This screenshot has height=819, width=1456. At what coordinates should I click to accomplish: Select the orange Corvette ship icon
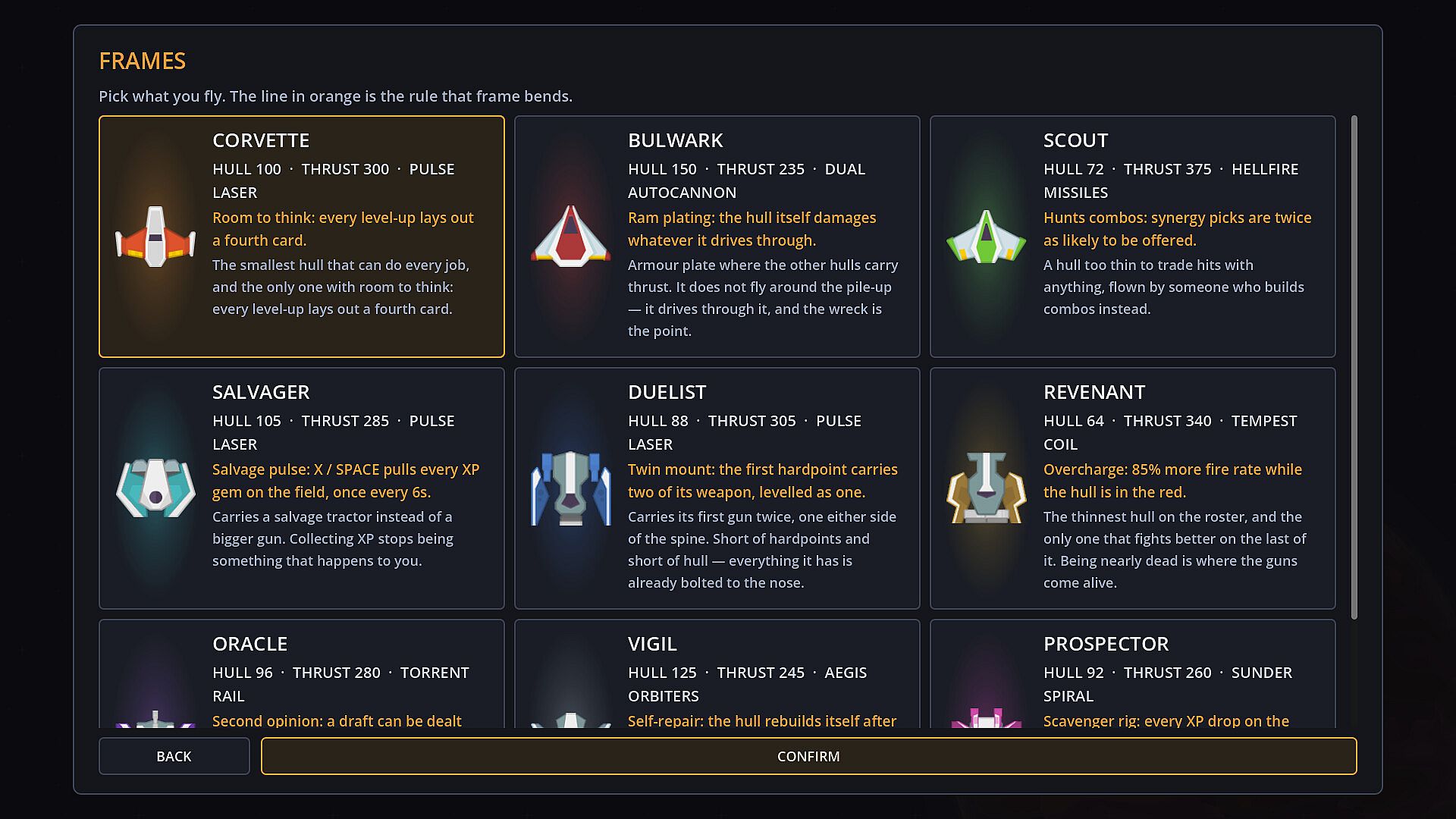[x=155, y=237]
